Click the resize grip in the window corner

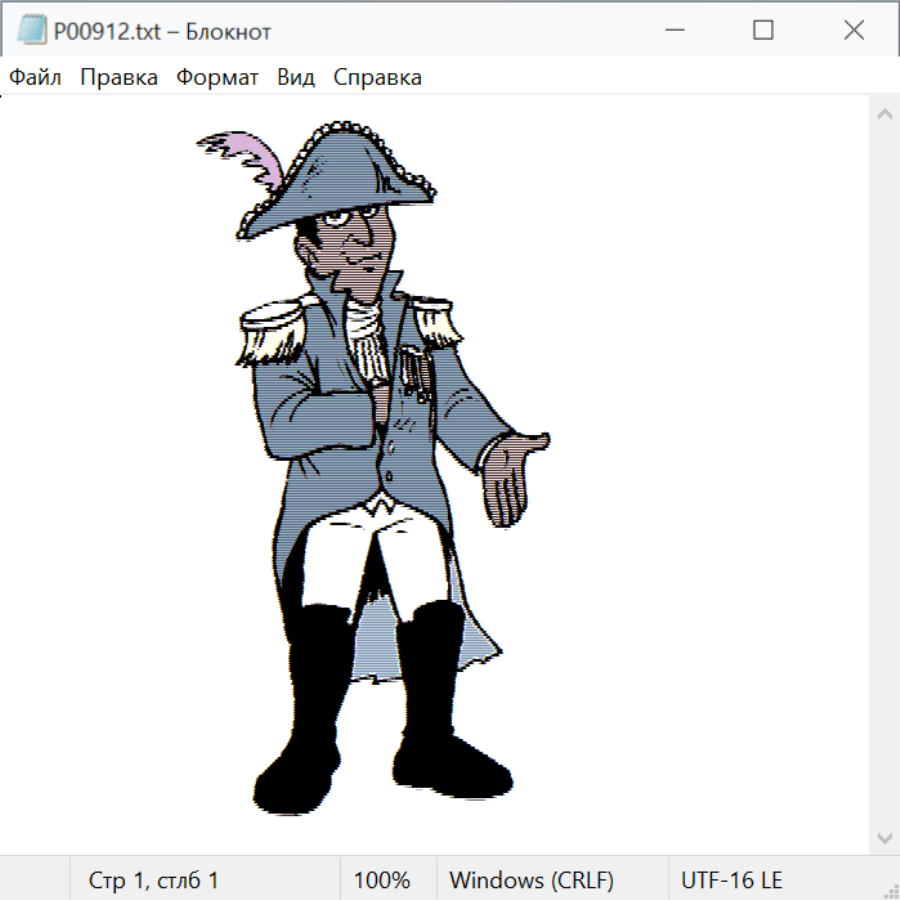[x=890, y=890]
